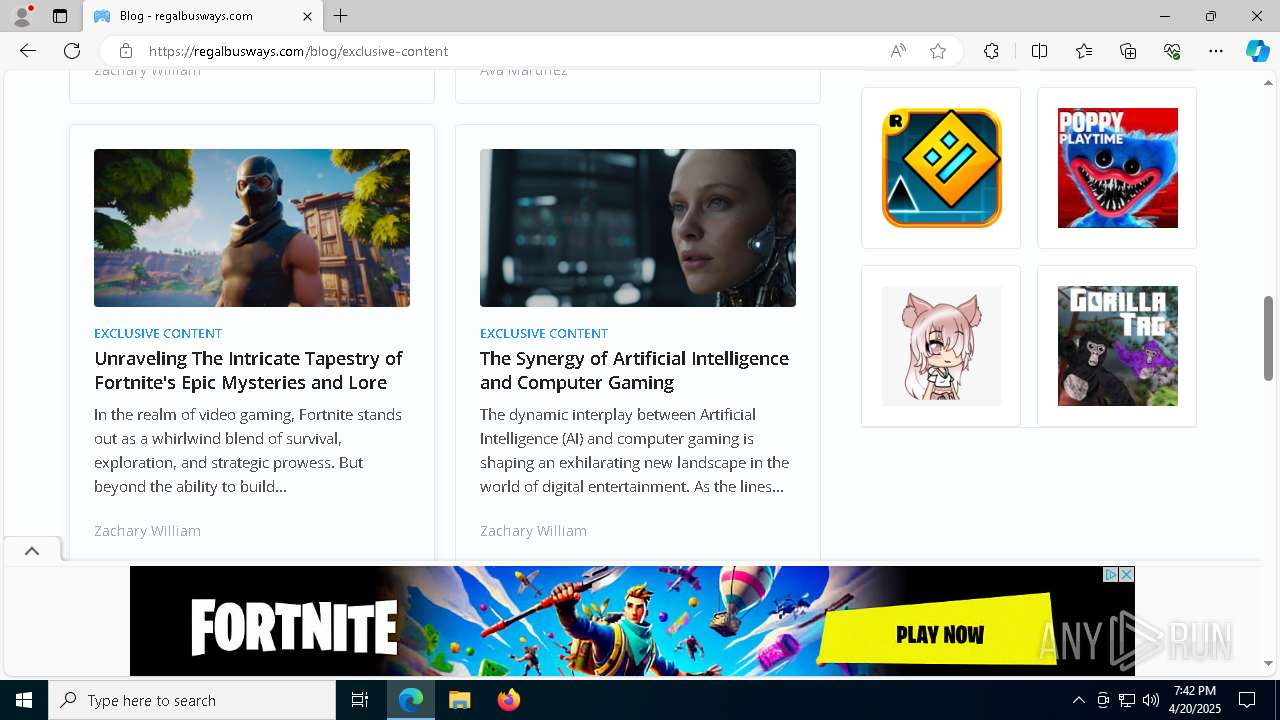The height and width of the screenshot is (720, 1280).
Task: Click Fortnite article excerpt text
Action: tap(250, 450)
